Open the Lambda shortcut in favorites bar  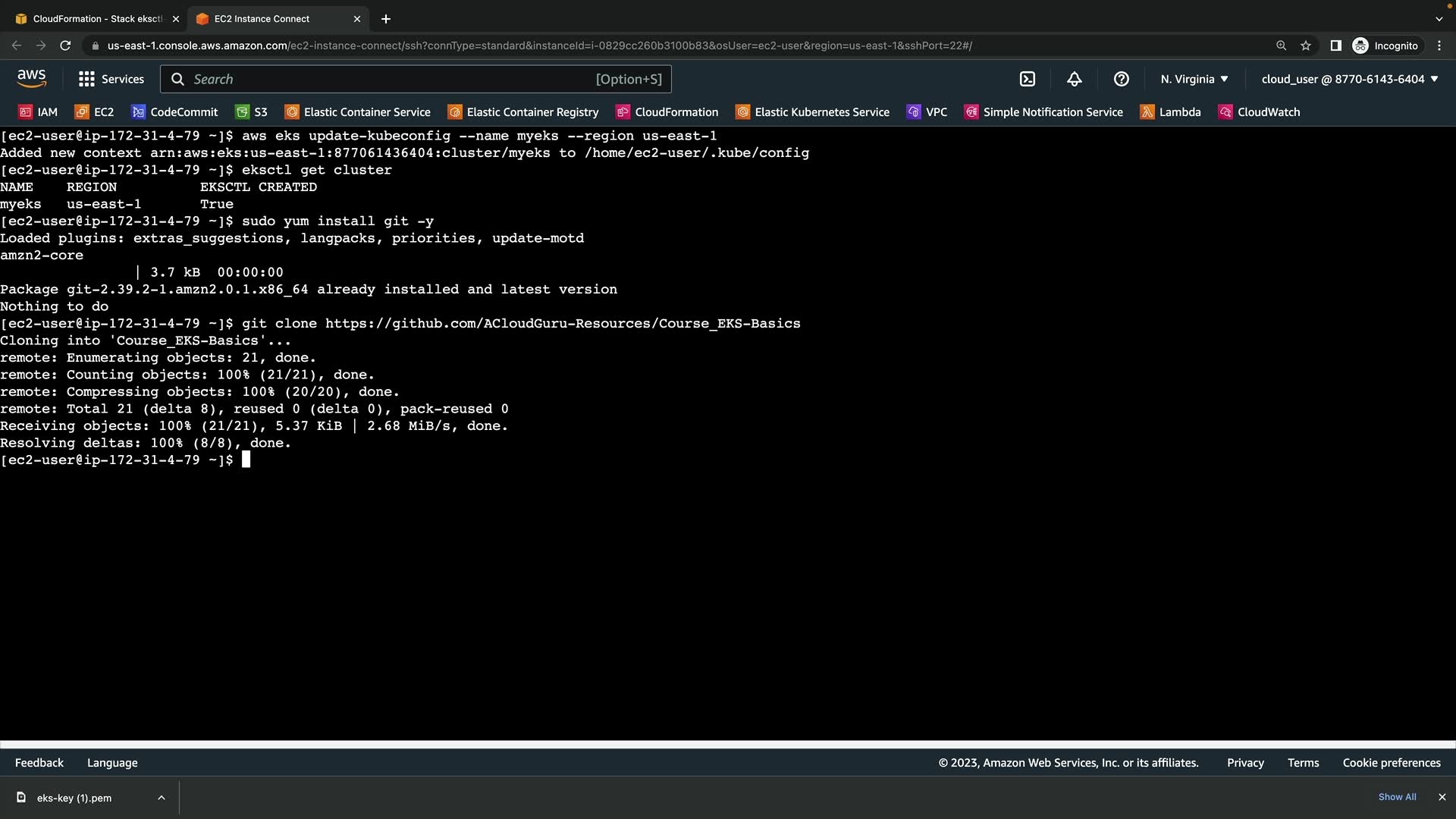click(x=1171, y=112)
